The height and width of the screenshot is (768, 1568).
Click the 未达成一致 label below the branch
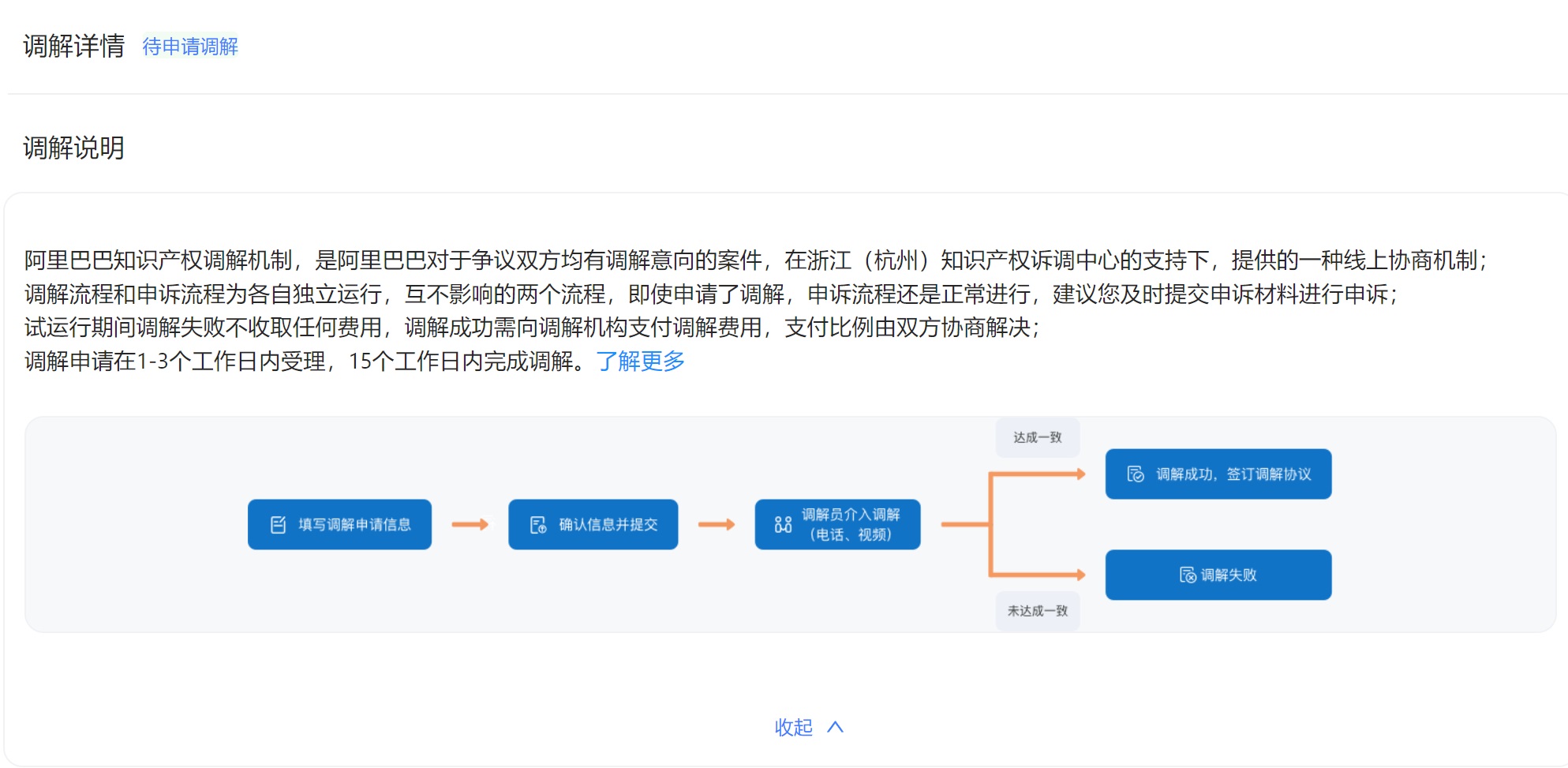click(1037, 610)
